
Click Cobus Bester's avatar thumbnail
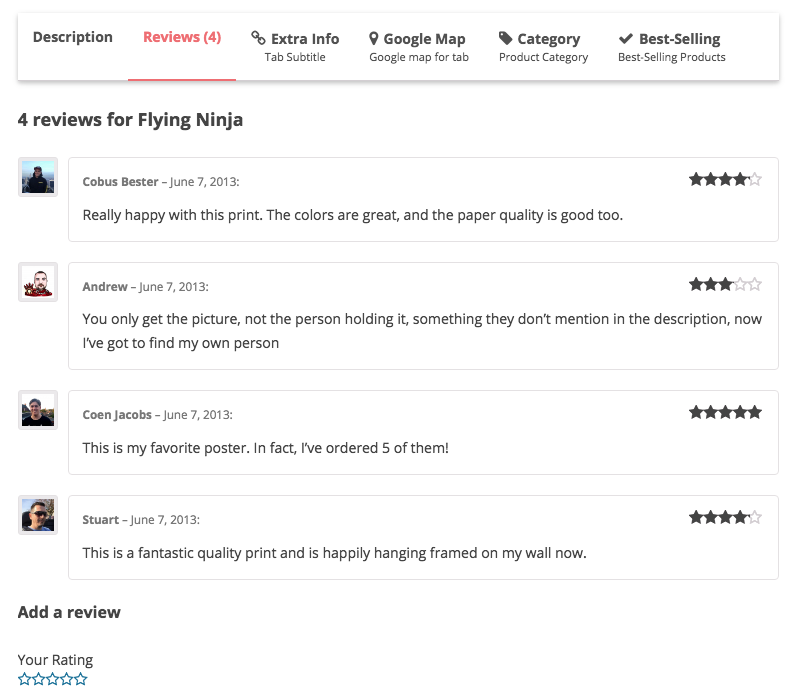click(x=38, y=177)
